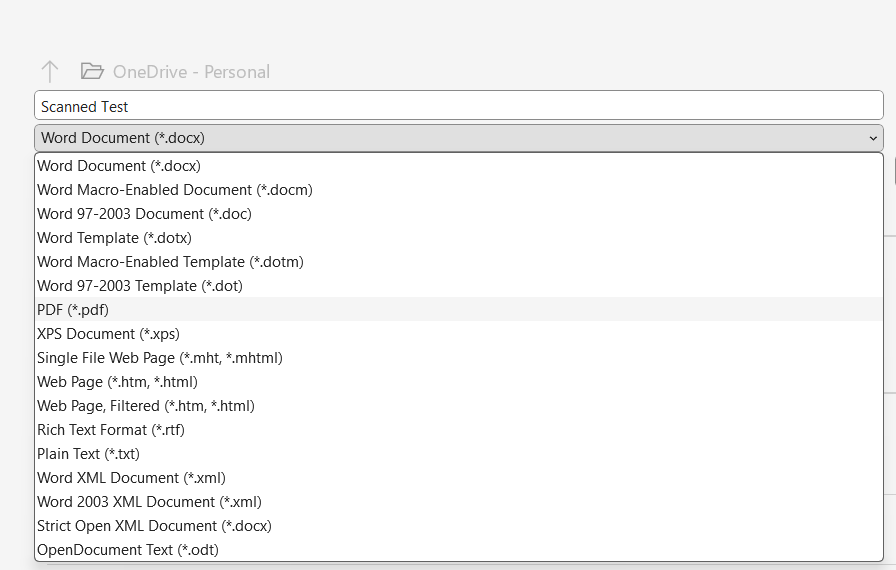Viewport: 896px width, 570px height.
Task: Select Web Page, Filtered option
Action: click(146, 406)
